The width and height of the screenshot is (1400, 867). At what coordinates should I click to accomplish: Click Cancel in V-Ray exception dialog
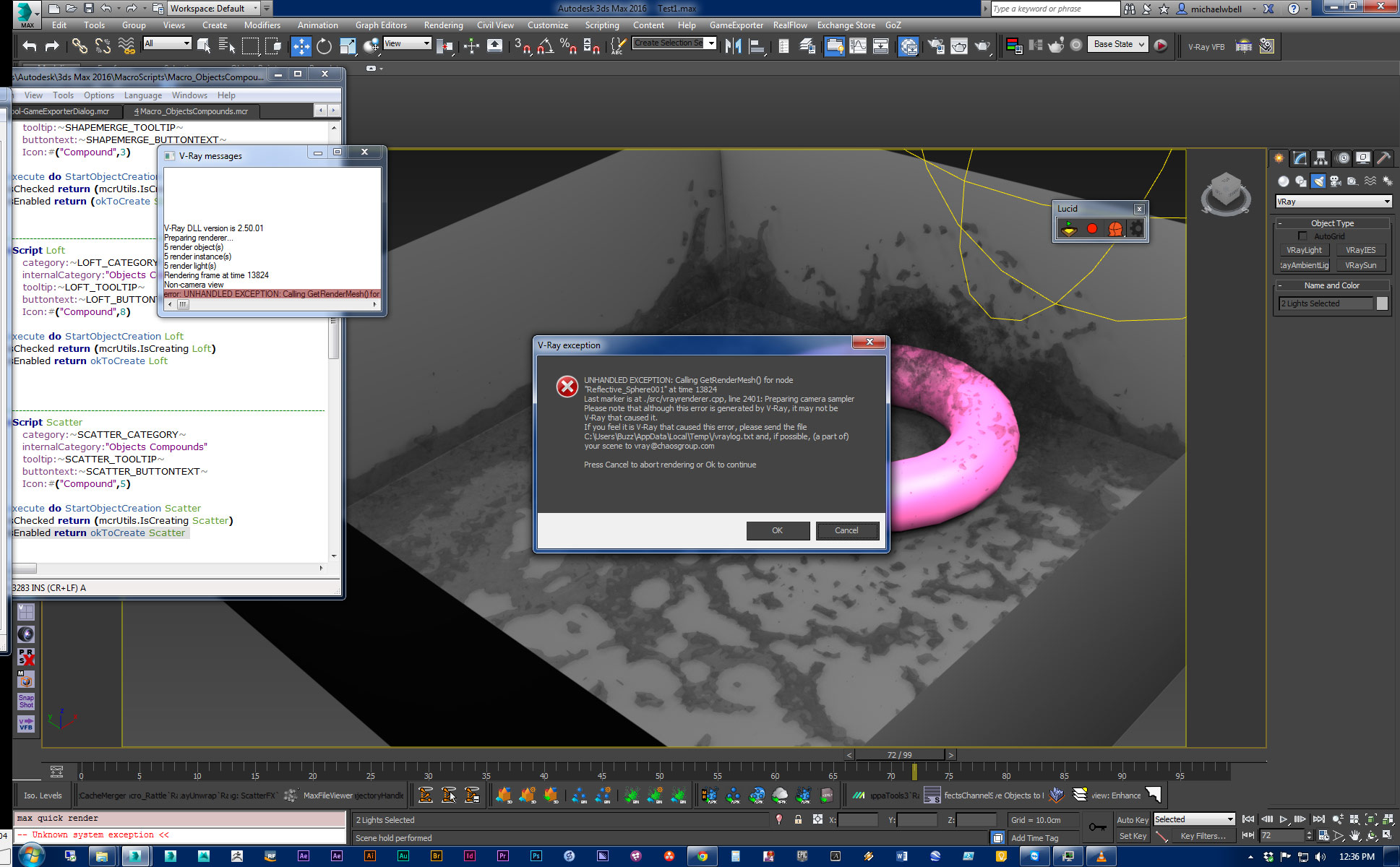846,530
